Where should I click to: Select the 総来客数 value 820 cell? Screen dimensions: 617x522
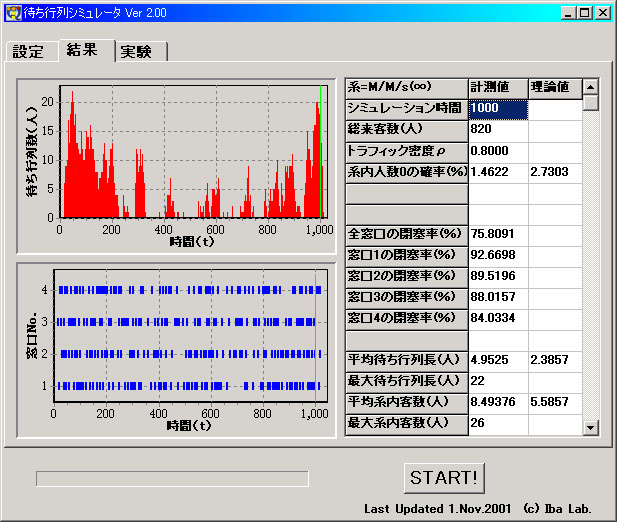[x=497, y=129]
